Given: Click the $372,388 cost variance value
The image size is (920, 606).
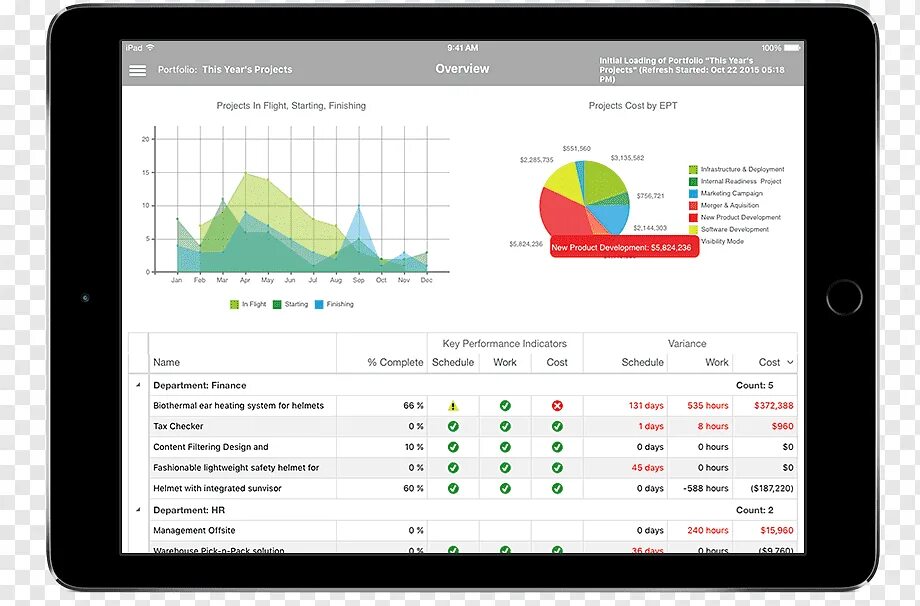Looking at the screenshot, I should (x=774, y=406).
